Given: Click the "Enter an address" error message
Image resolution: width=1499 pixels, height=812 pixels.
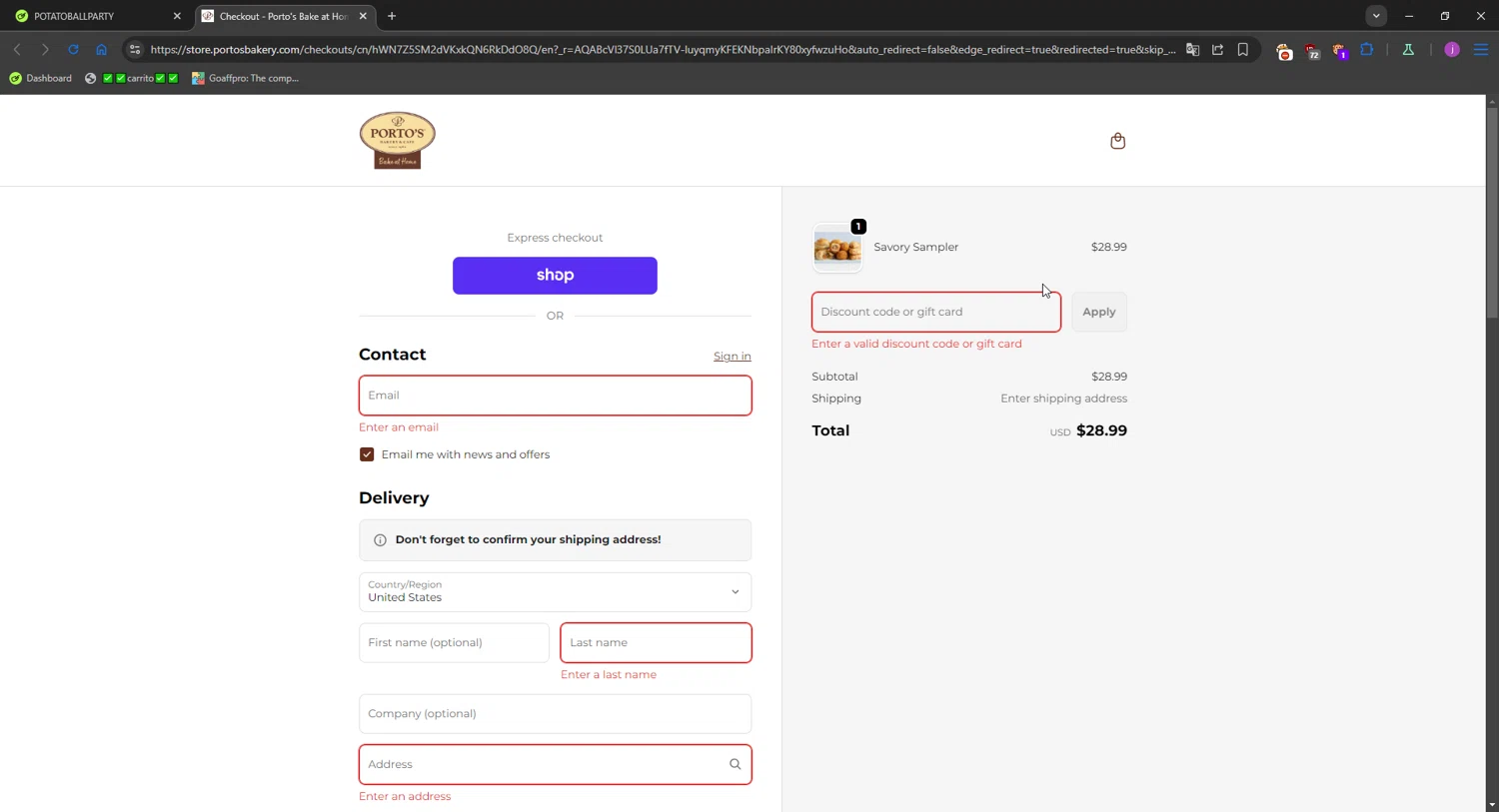Looking at the screenshot, I should (x=405, y=797).
